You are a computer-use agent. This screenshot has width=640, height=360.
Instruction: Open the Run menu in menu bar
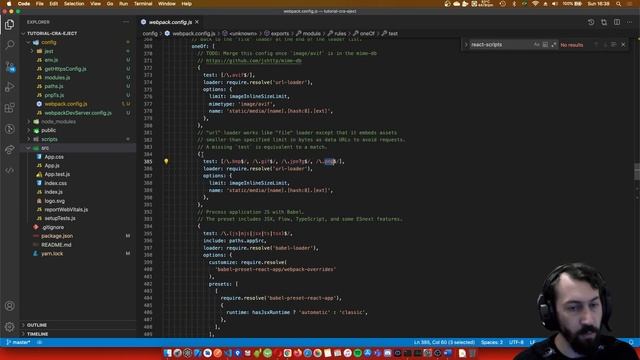(123, 4)
